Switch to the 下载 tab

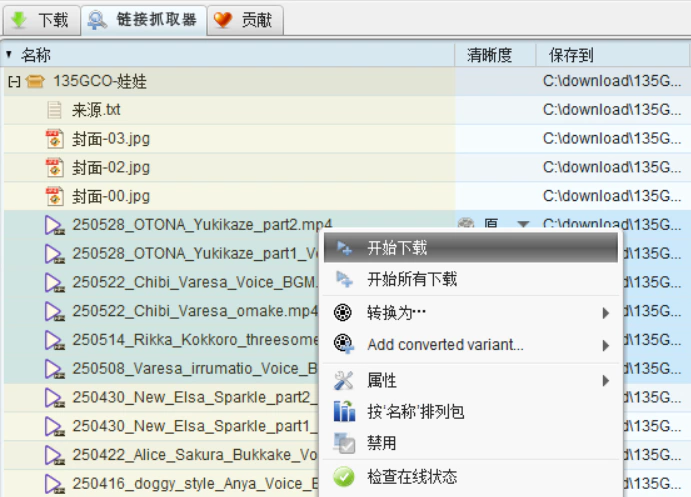[x=40, y=19]
